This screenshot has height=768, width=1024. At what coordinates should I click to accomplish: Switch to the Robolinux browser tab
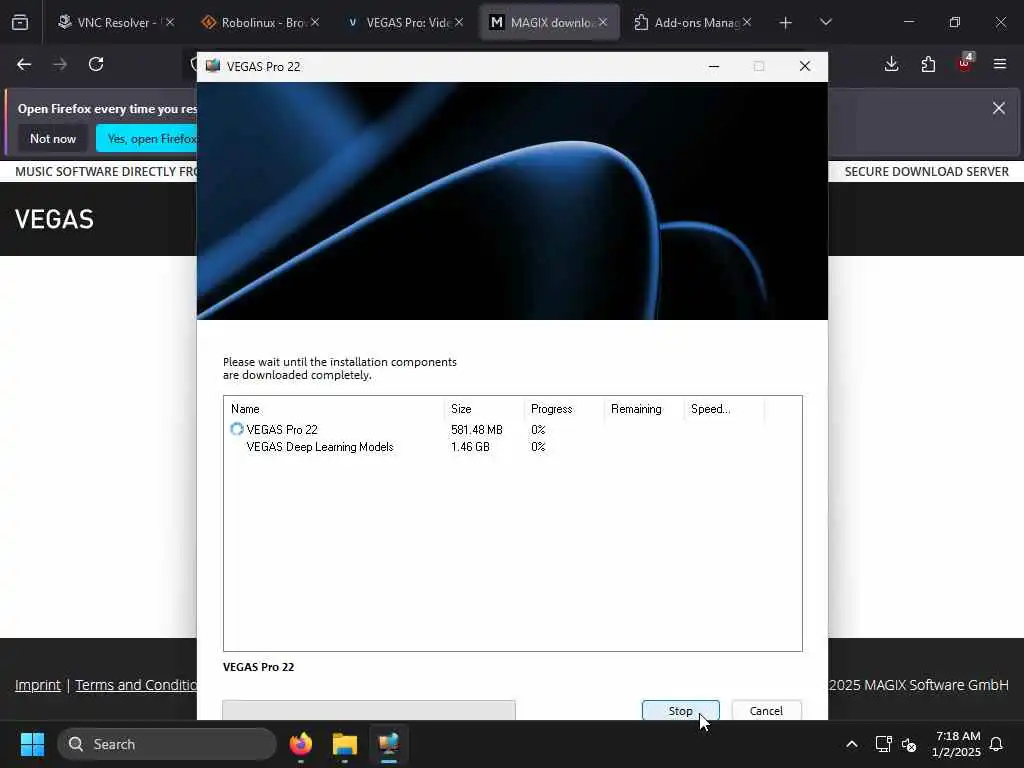(x=253, y=22)
